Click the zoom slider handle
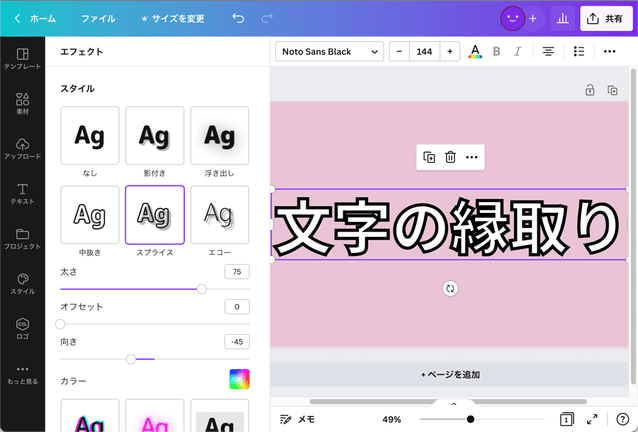Image resolution: width=638 pixels, height=432 pixels. pyautogui.click(x=470, y=419)
